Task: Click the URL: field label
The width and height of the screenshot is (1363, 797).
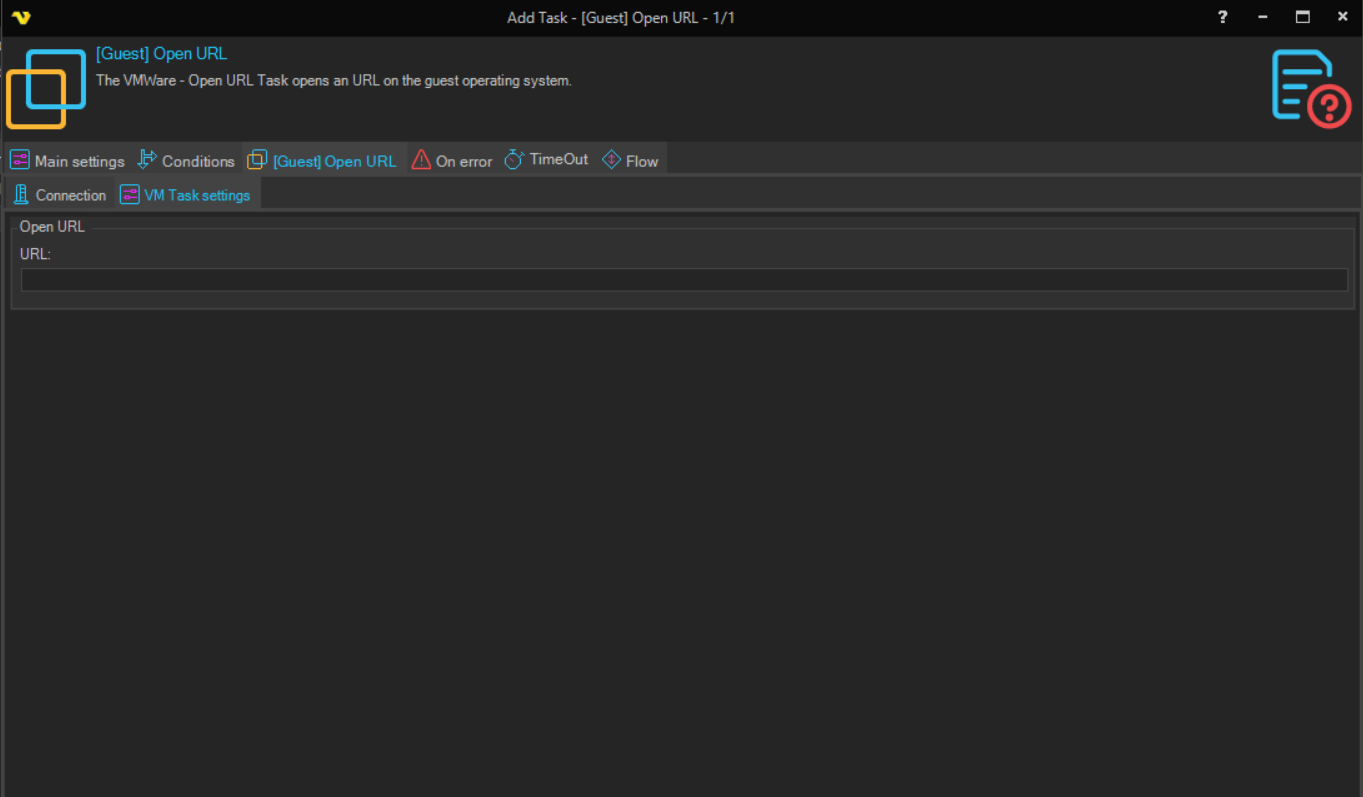Action: 35,254
